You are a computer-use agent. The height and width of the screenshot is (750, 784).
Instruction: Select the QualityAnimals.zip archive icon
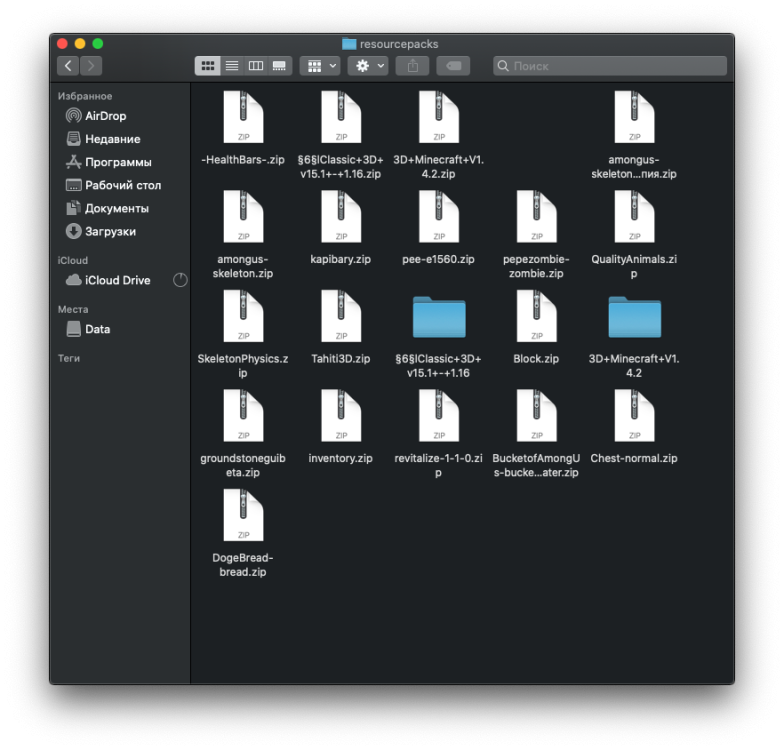coord(634,216)
